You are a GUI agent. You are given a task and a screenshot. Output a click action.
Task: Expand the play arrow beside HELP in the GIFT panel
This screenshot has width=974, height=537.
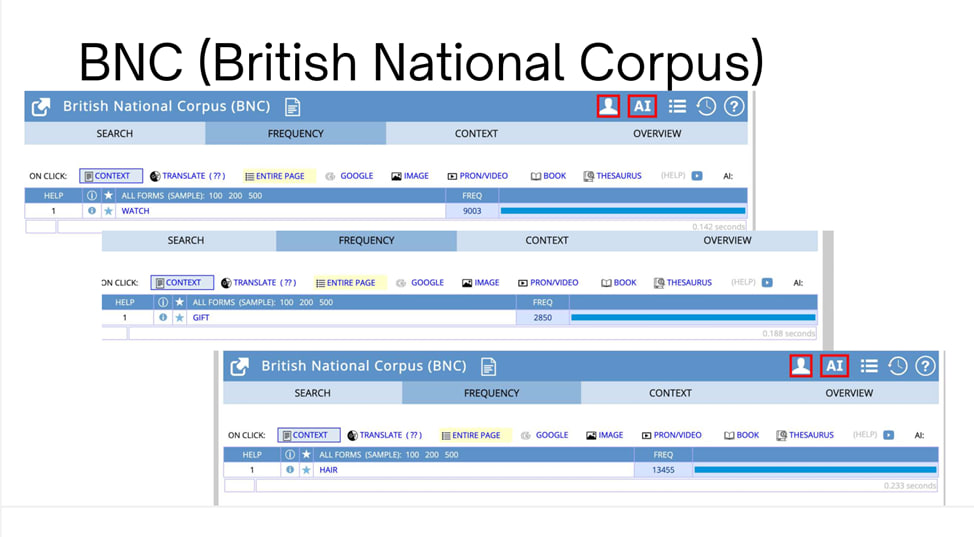pos(767,283)
